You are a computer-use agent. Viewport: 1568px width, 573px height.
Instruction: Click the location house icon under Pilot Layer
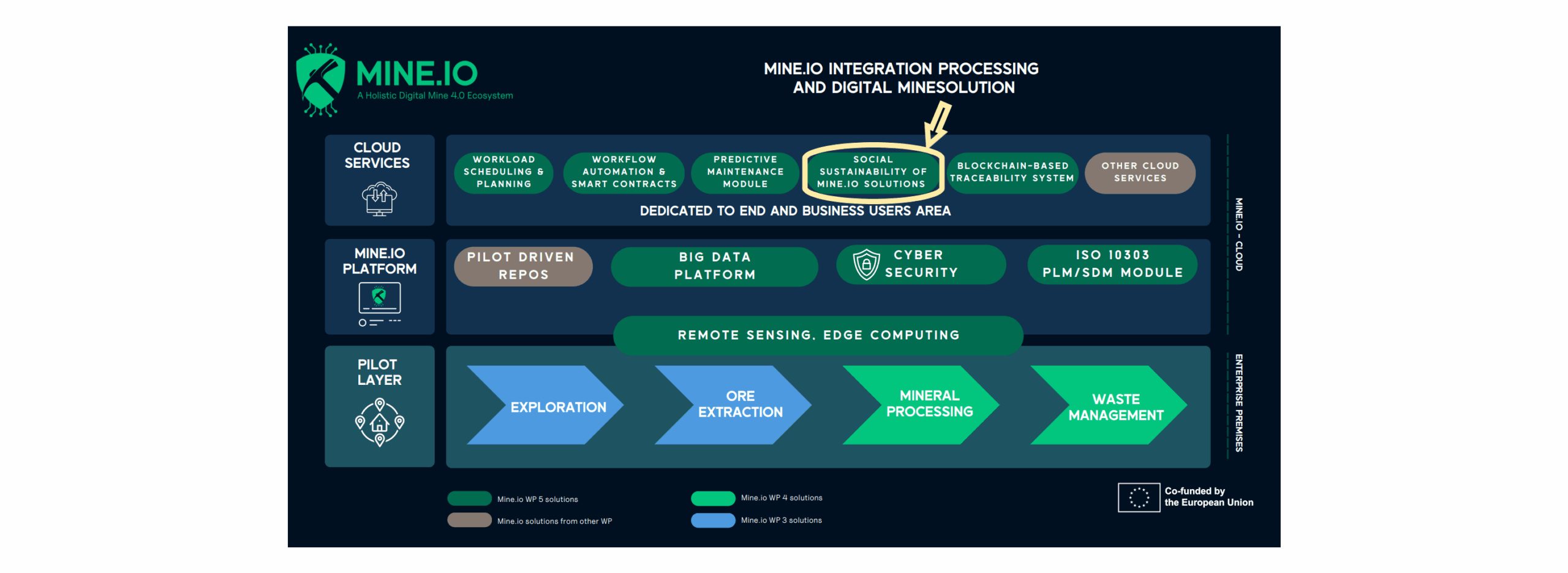pos(379,422)
